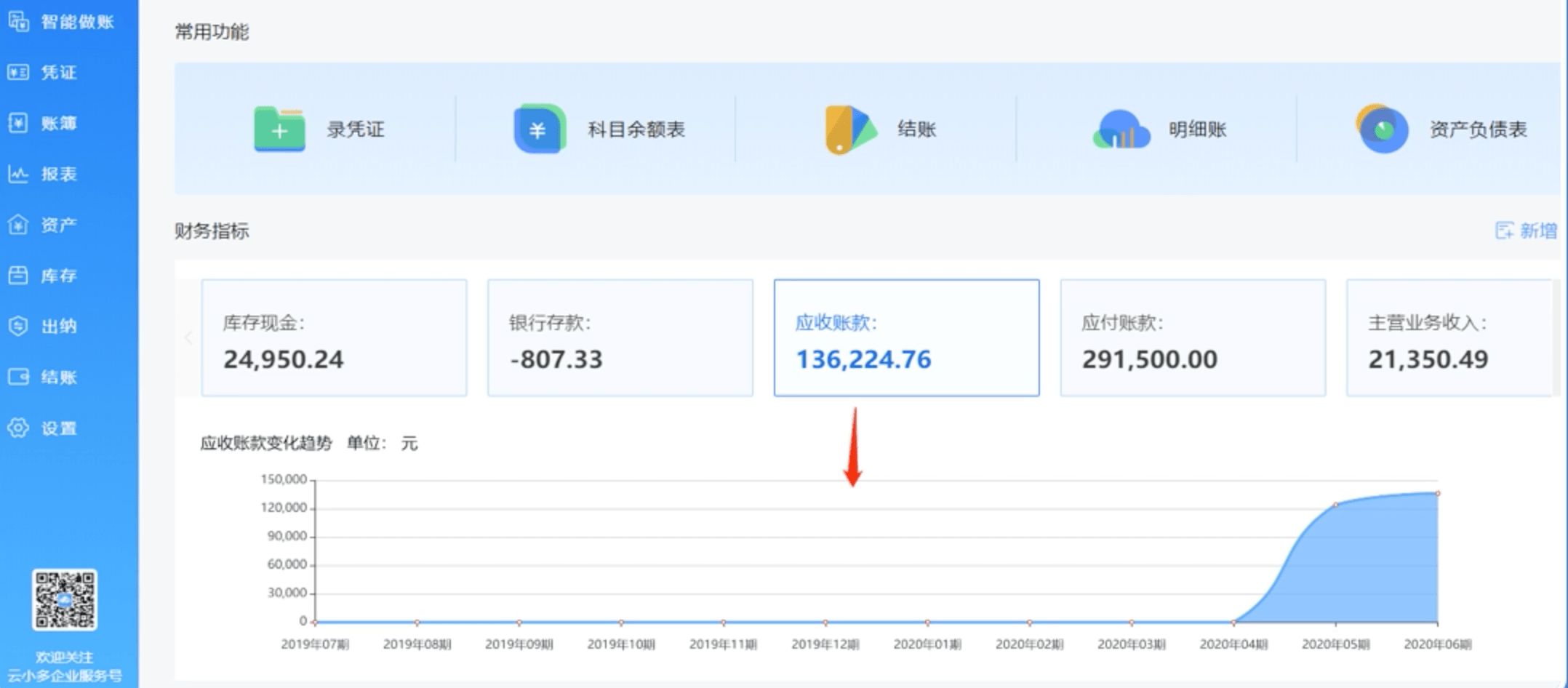Select 资产 in the left navigation
1568x688 pixels.
click(x=58, y=225)
